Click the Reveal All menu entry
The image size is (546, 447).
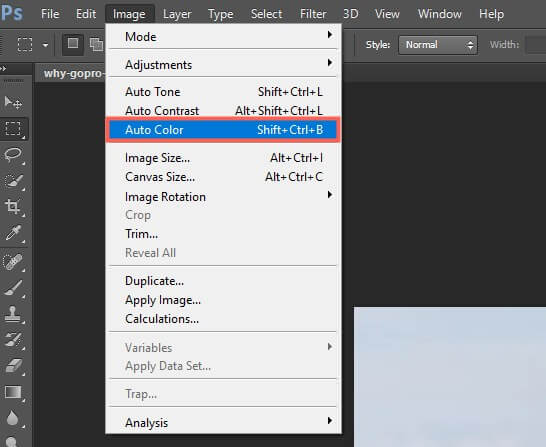pyautogui.click(x=223, y=253)
